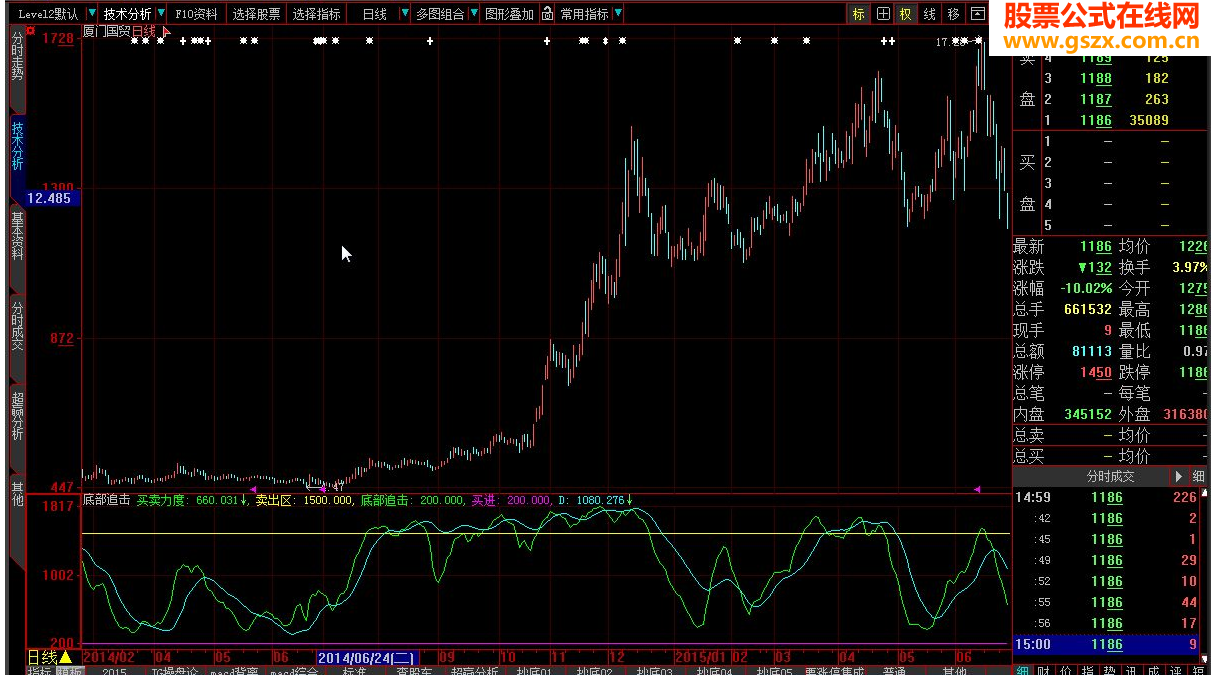Click the 12.485 price label on axis

coord(51,198)
